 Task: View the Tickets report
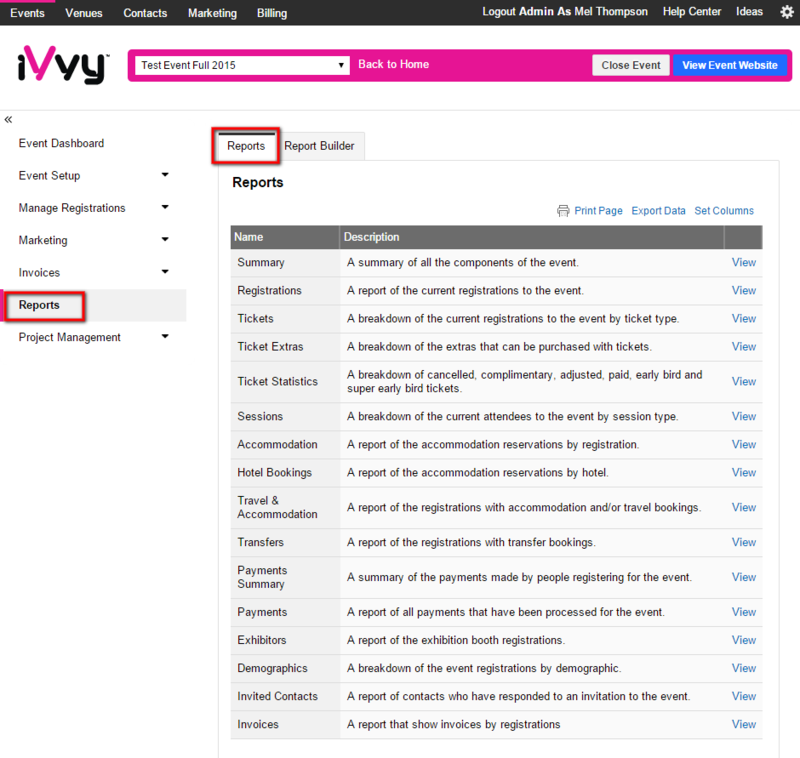(x=743, y=318)
